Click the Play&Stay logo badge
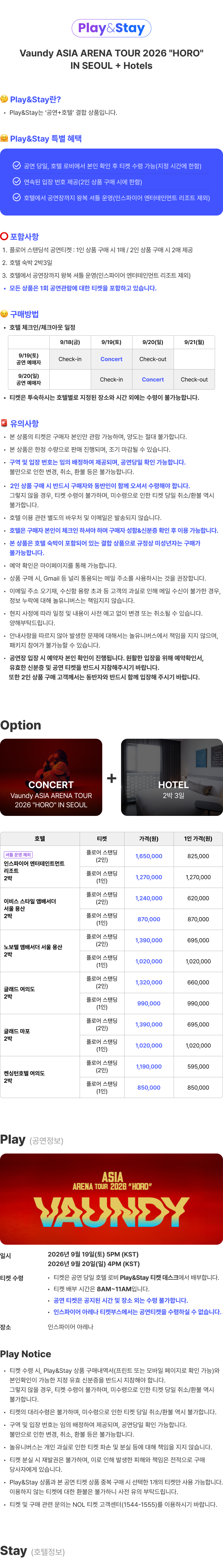Image resolution: width=223 pixels, height=1568 pixels. click(111, 28)
